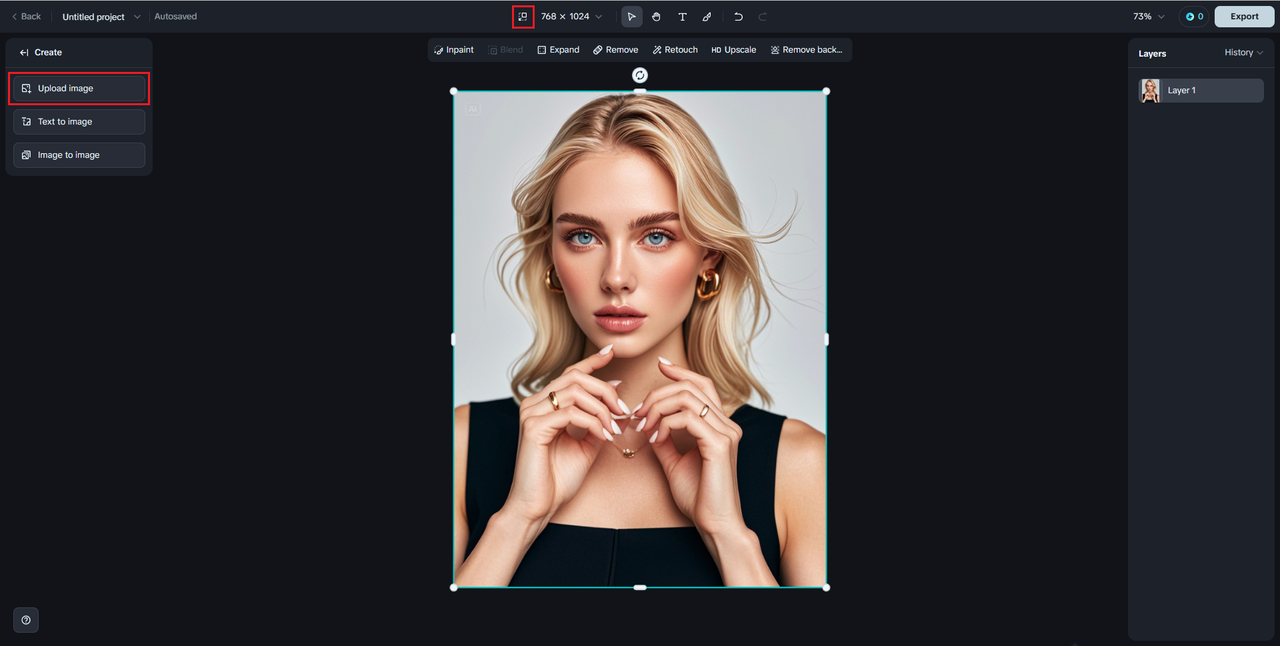Click the right-edge middle resize handle
Viewport: 1280px width, 646px height.
click(x=826, y=339)
